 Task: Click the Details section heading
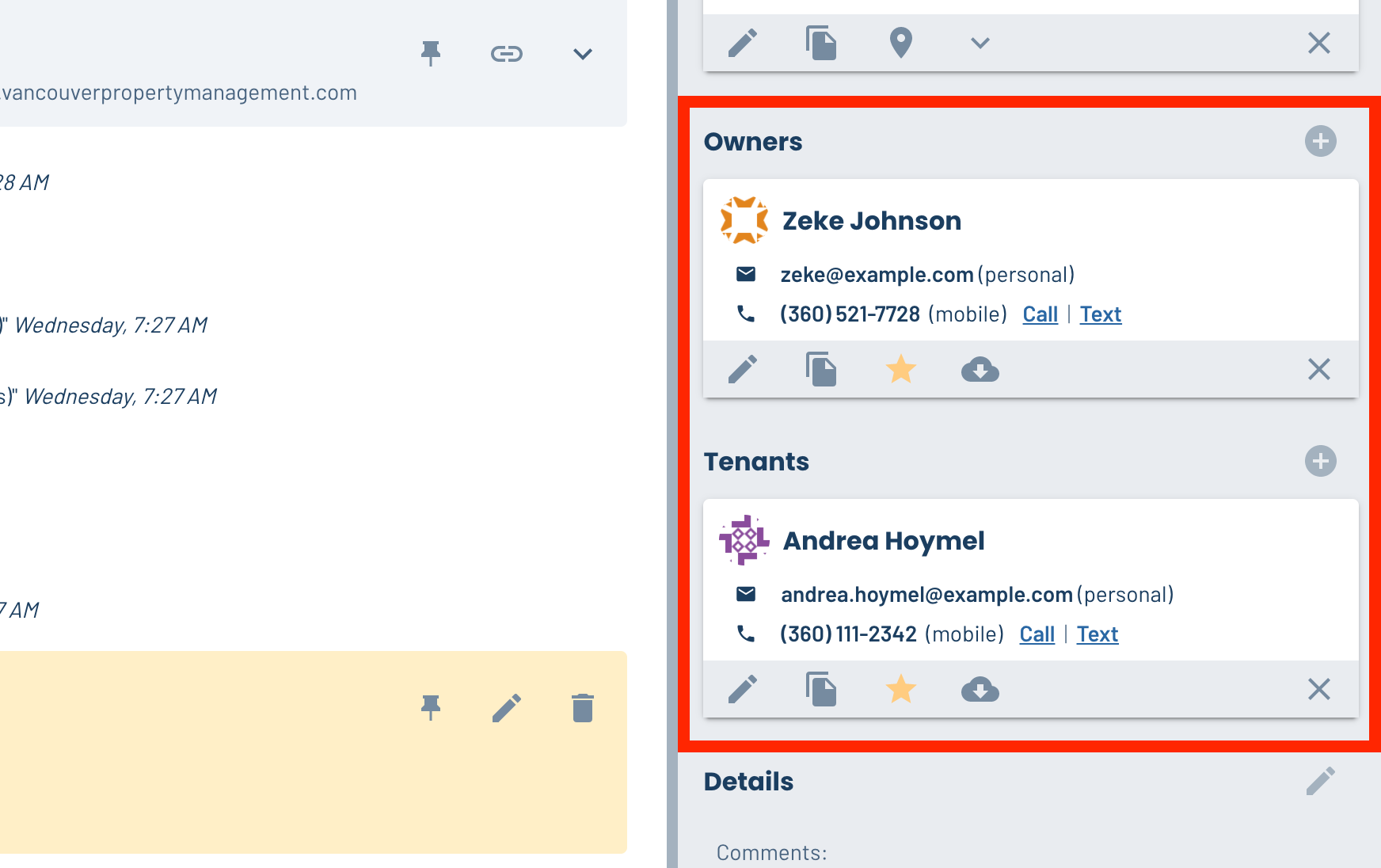pos(748,782)
